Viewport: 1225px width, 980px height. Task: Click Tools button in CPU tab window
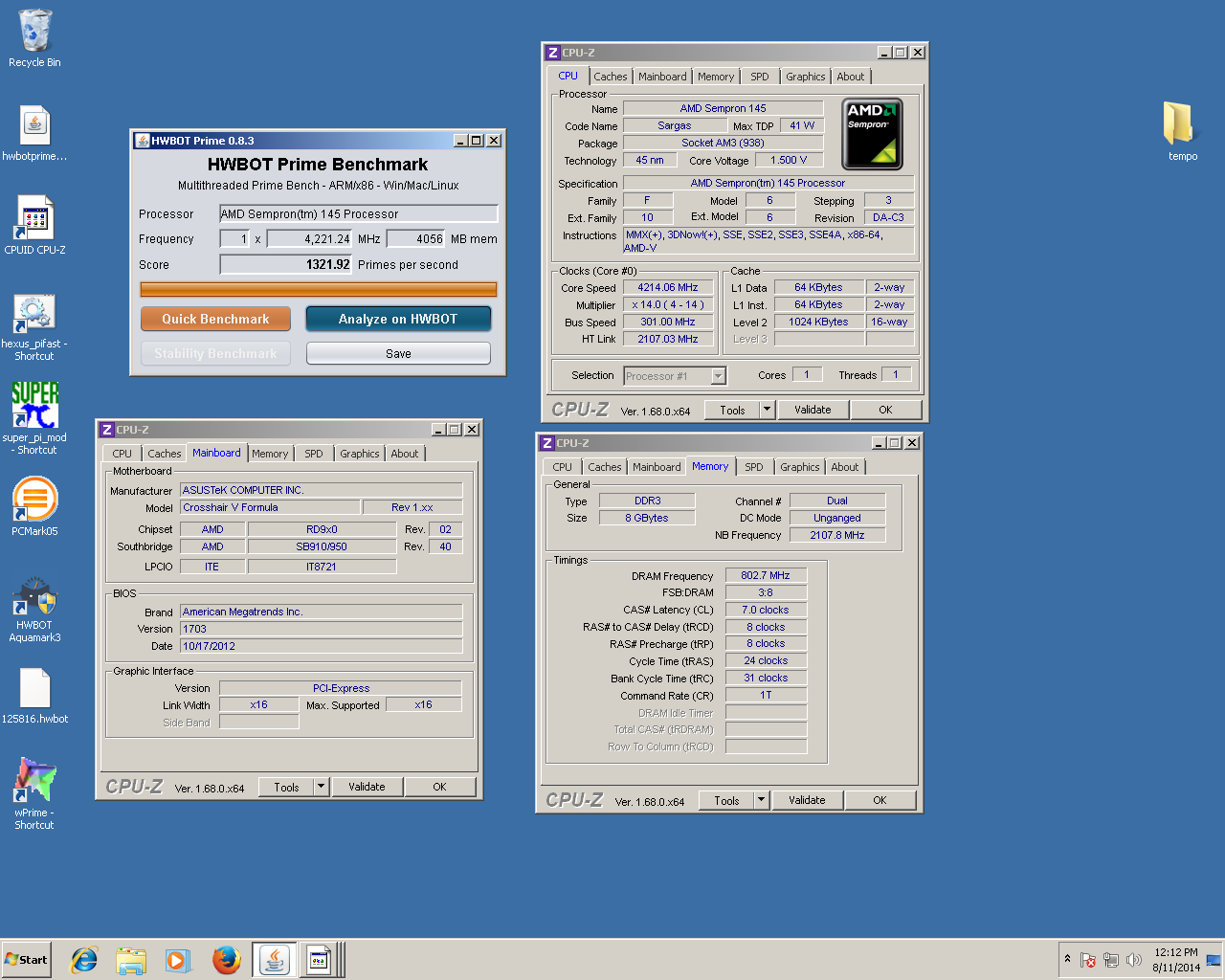pyautogui.click(x=732, y=410)
